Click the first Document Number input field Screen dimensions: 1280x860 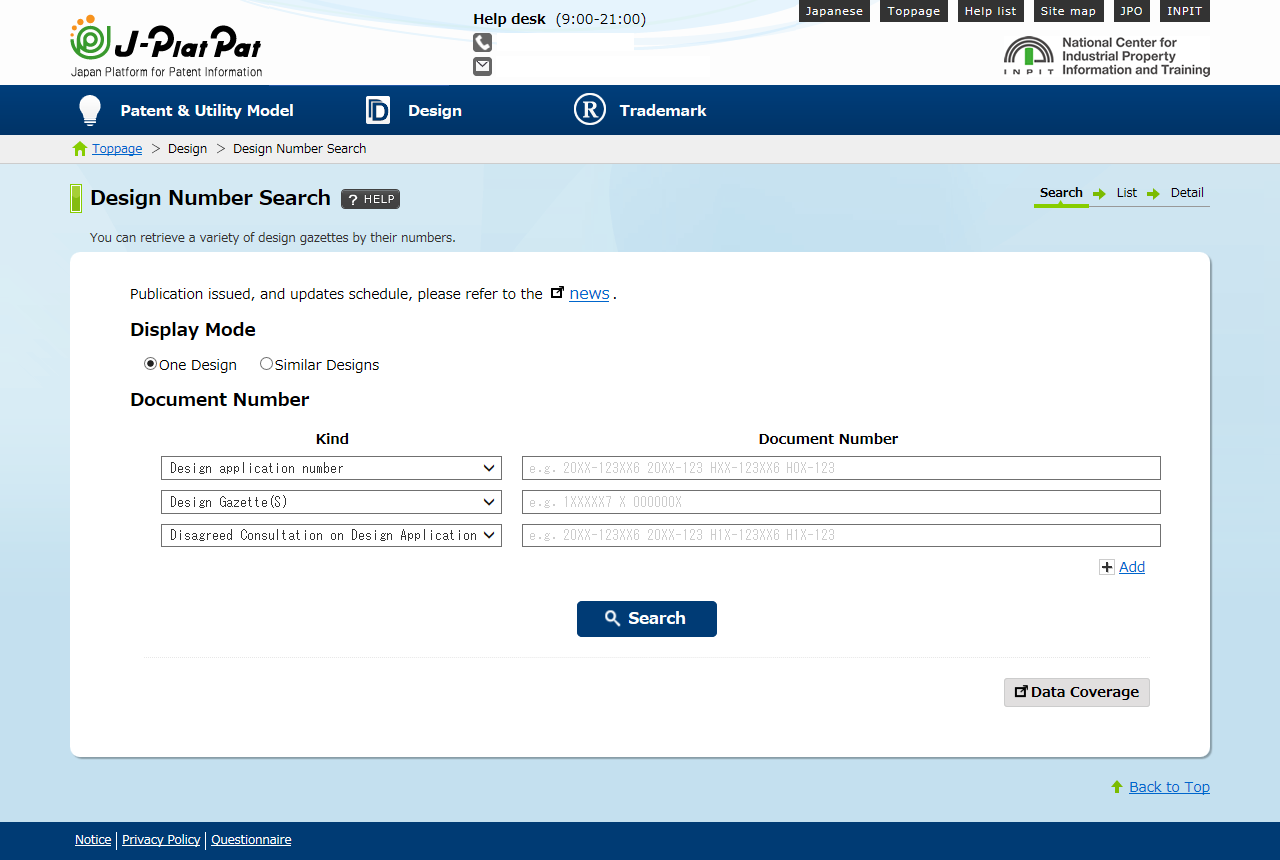click(x=840, y=467)
